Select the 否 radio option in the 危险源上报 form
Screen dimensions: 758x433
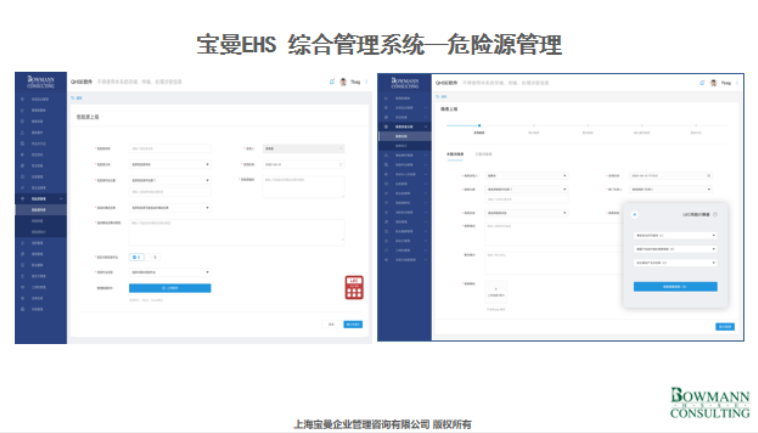pos(154,257)
